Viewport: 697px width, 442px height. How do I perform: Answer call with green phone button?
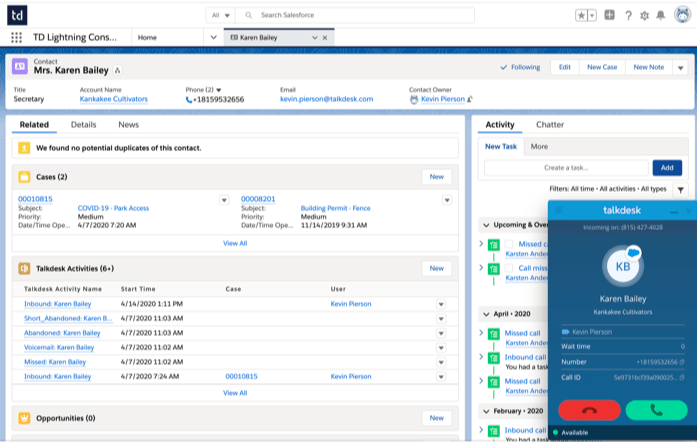657,410
